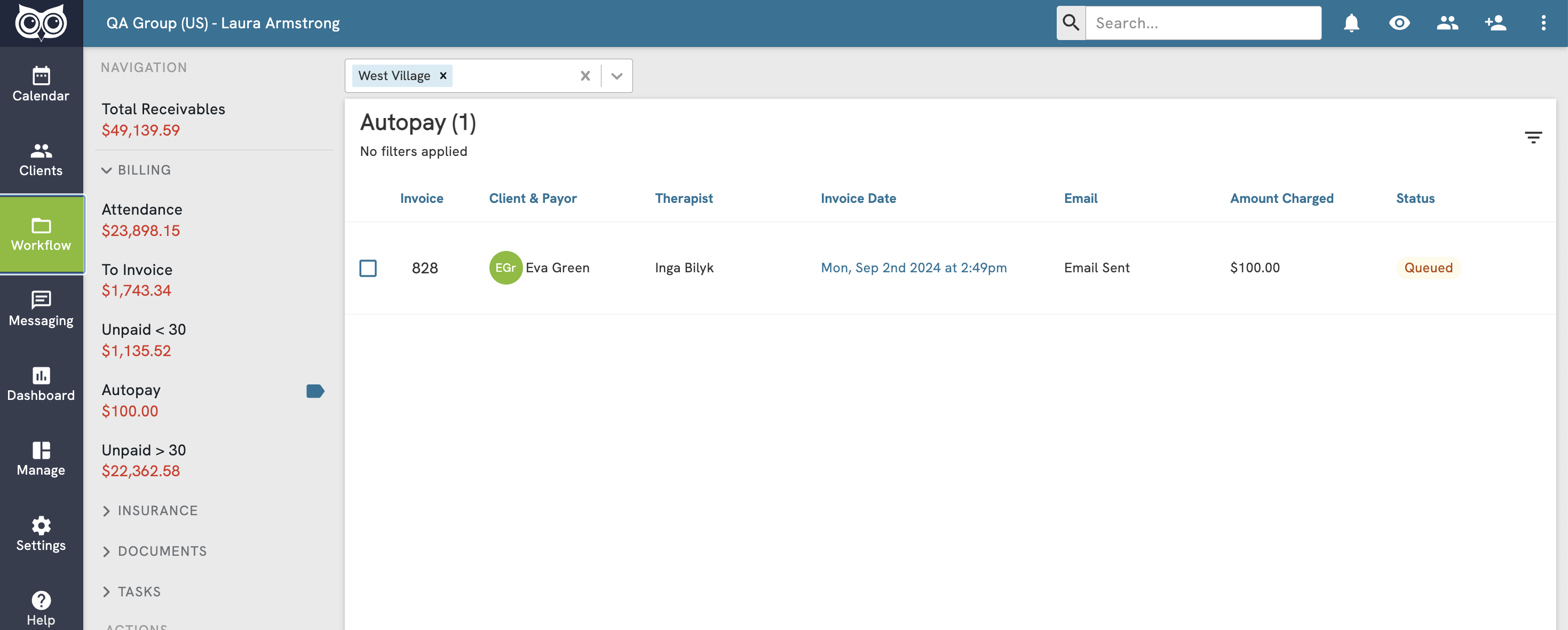Screen dimensions: 1568x630
Task: Click the Dashboard icon
Action: (x=40, y=383)
